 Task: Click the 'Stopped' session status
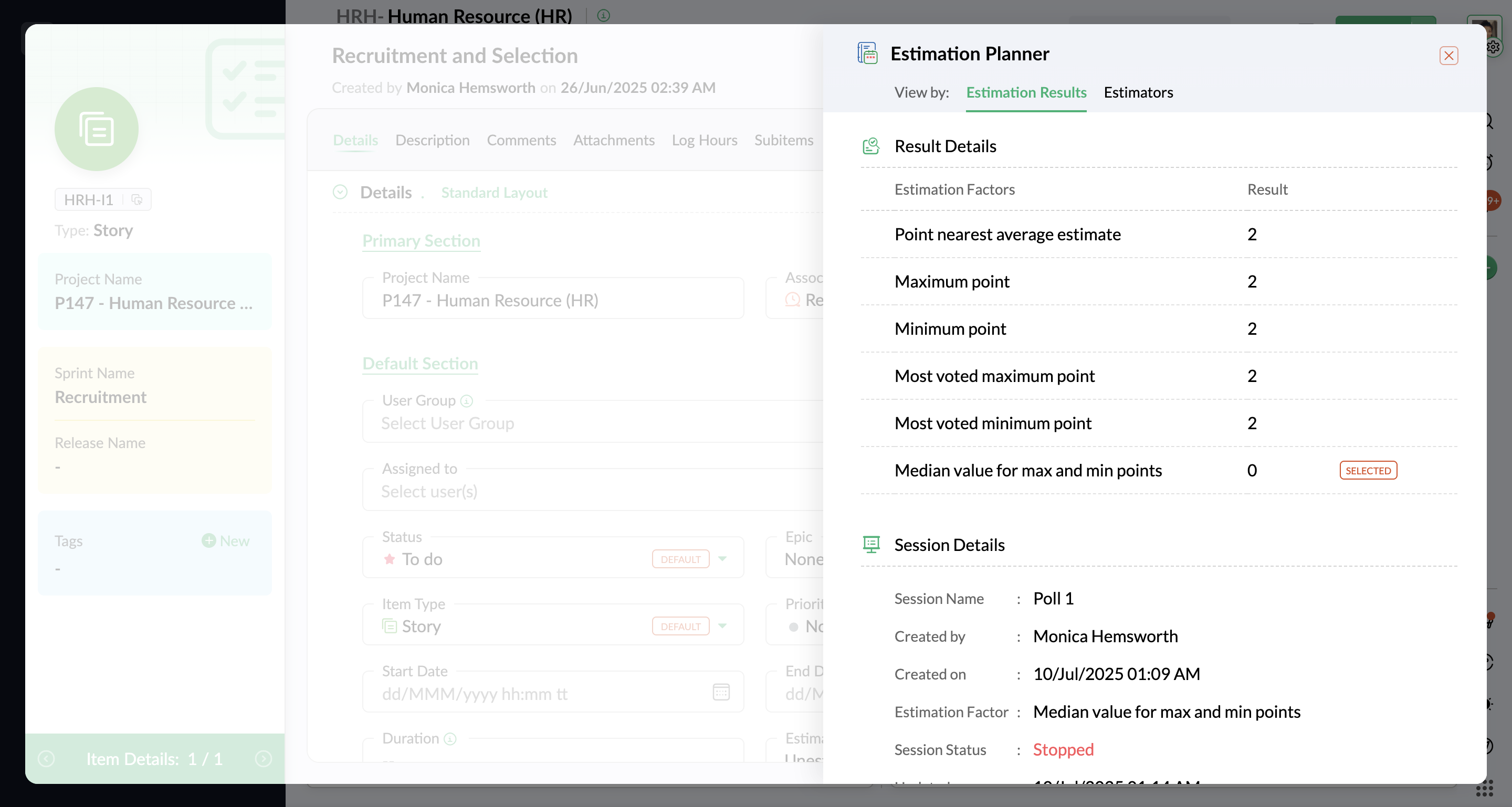coord(1063,749)
